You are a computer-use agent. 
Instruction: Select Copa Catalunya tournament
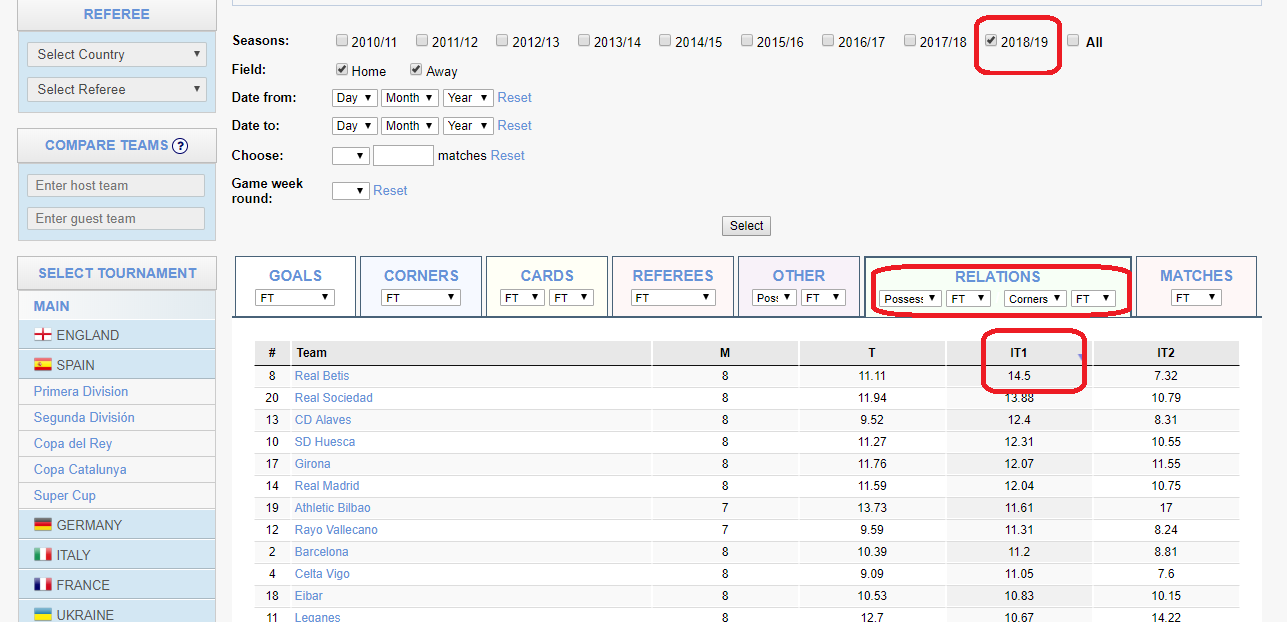click(x=80, y=470)
